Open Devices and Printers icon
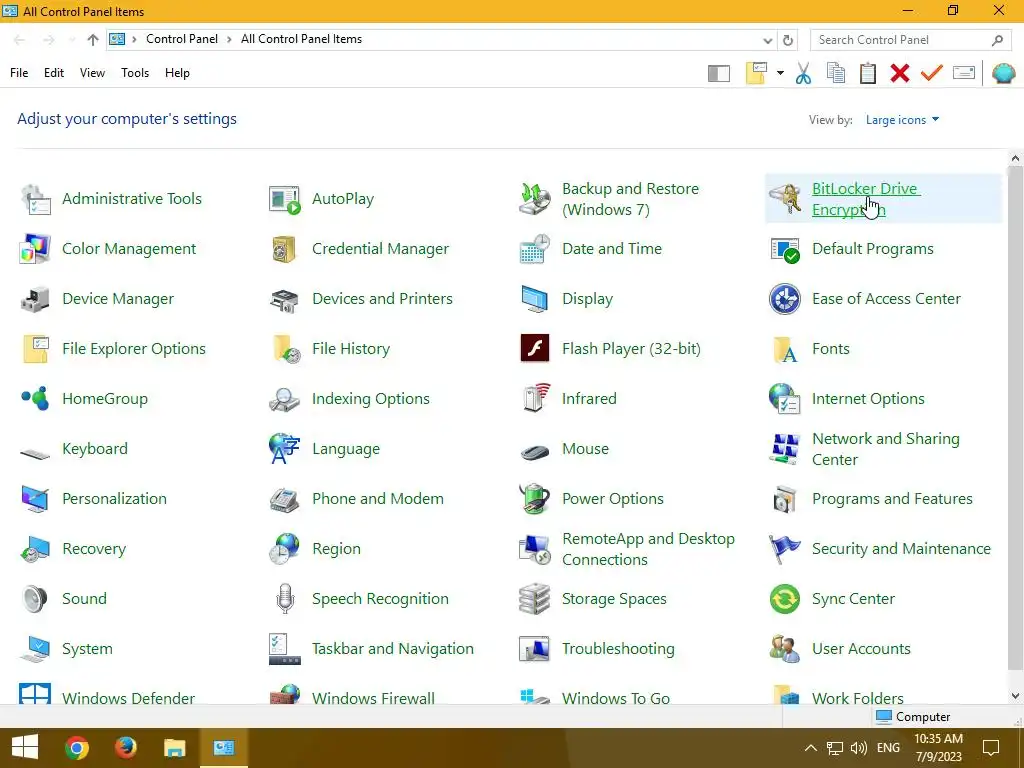1024x768 pixels. 284,299
